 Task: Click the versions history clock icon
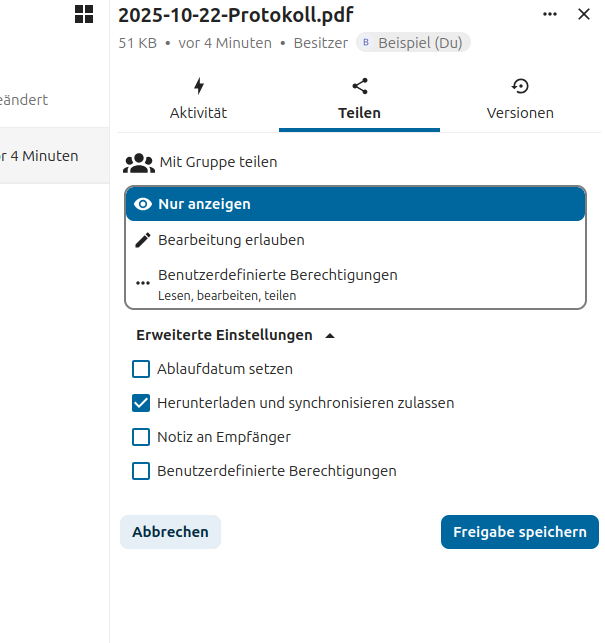pos(520,86)
